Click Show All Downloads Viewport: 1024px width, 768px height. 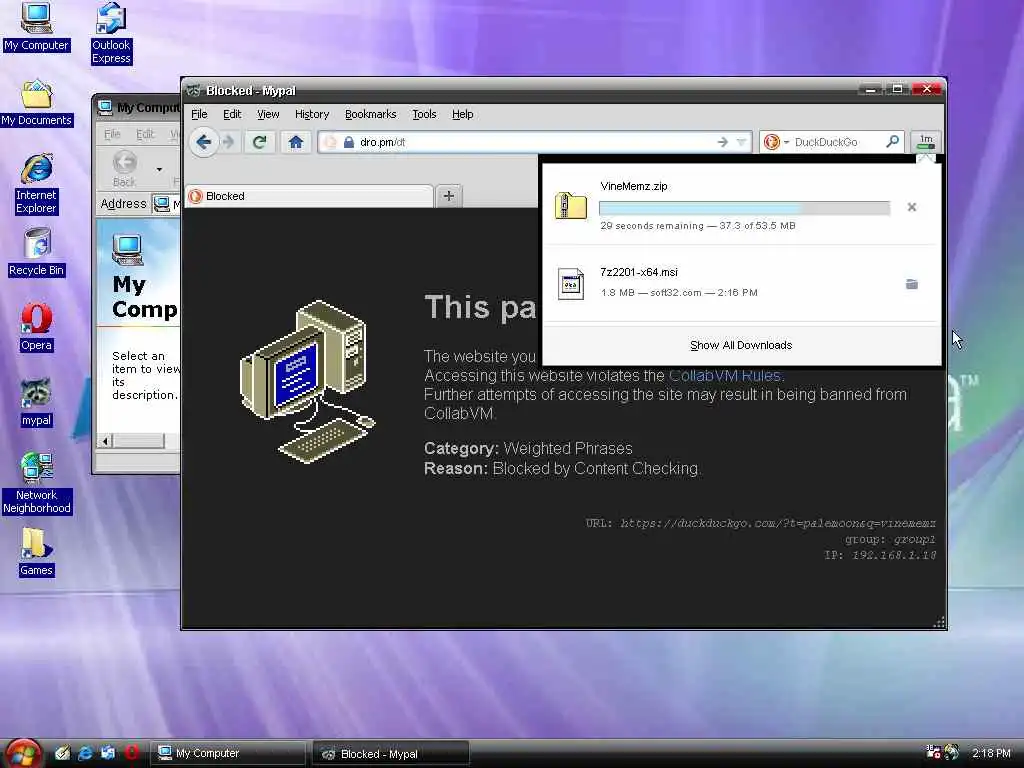741,345
